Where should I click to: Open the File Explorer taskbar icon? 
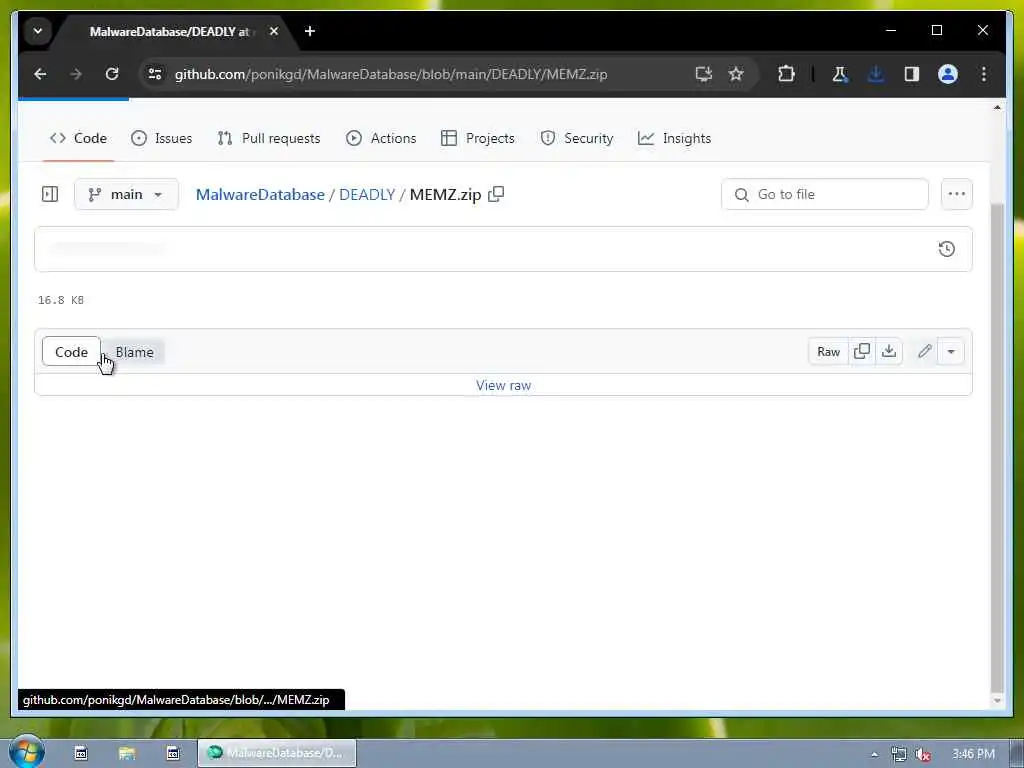point(127,753)
